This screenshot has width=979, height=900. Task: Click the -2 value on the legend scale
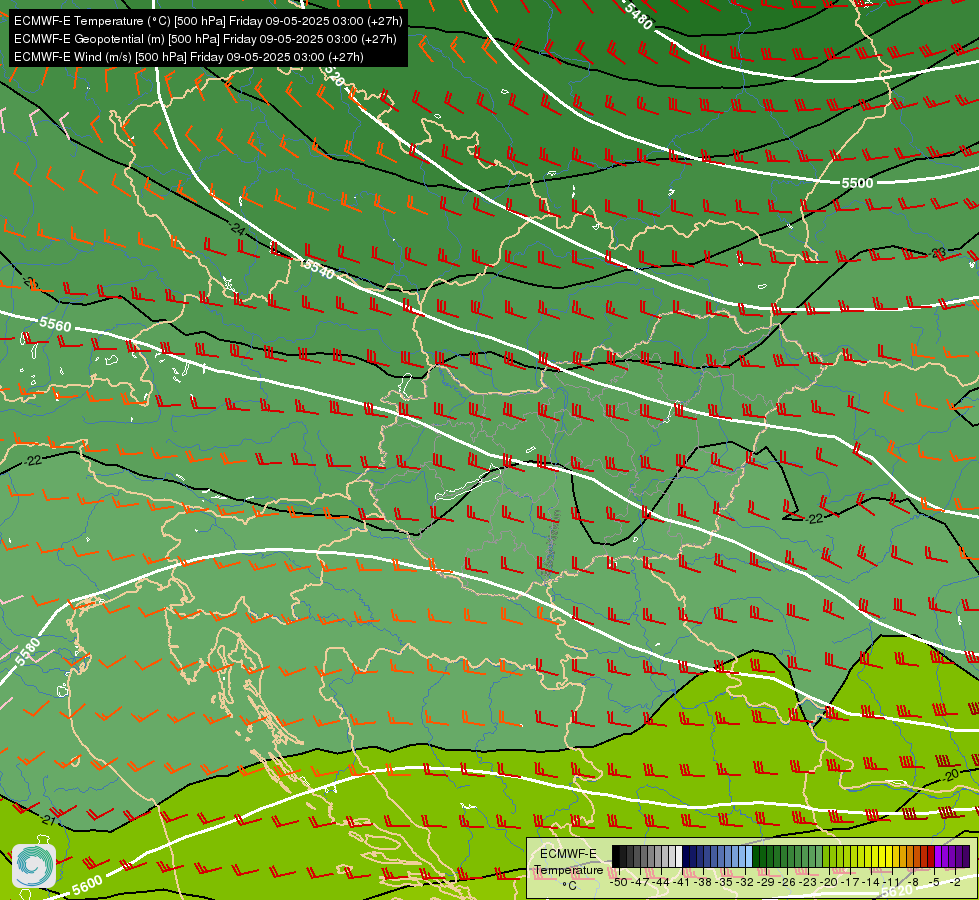955,883
